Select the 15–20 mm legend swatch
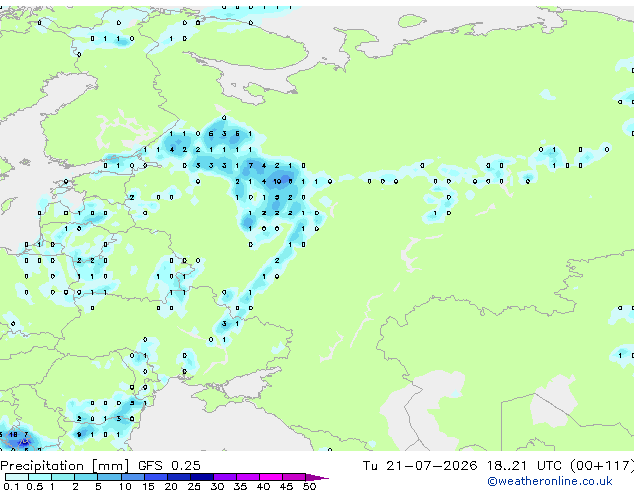This screenshot has height=490, width=634. [x=156, y=477]
